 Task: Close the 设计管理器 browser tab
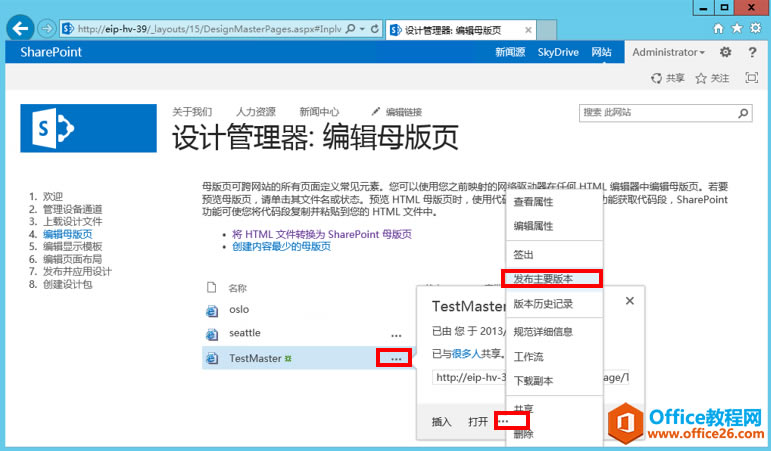tap(528, 30)
